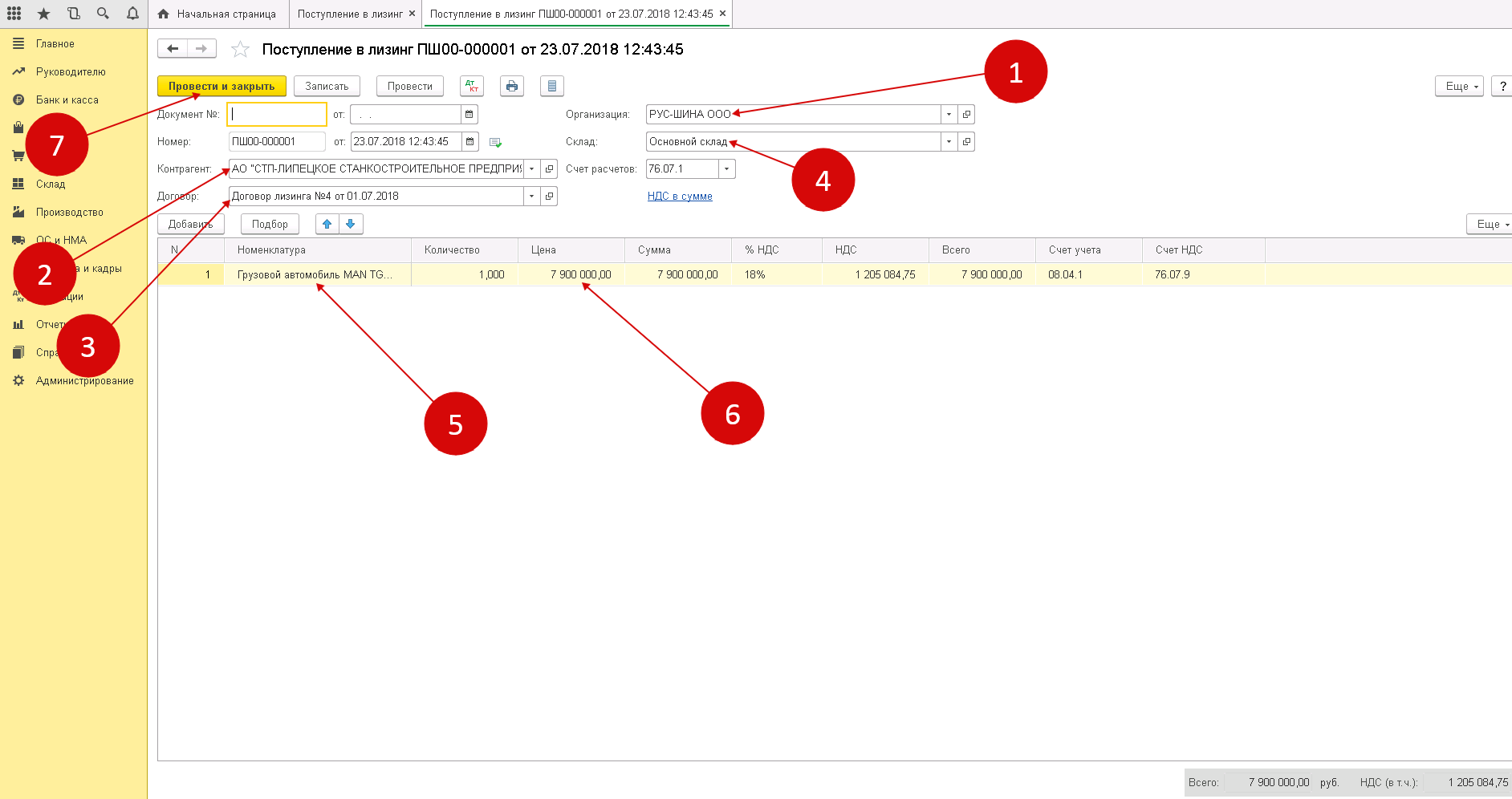The width and height of the screenshot is (1512, 799).
Task: Open the НДС в сумме link
Action: pos(680,197)
